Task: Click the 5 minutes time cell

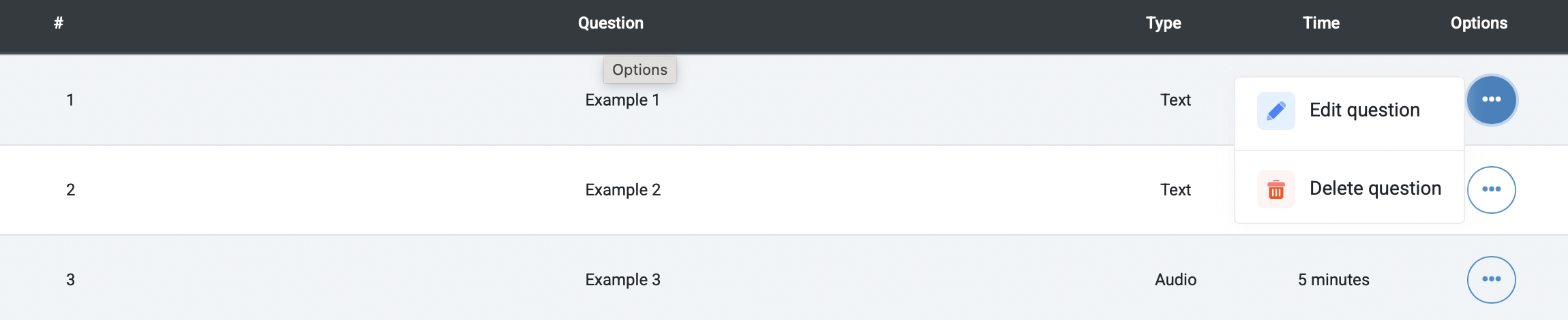Action: click(x=1333, y=280)
